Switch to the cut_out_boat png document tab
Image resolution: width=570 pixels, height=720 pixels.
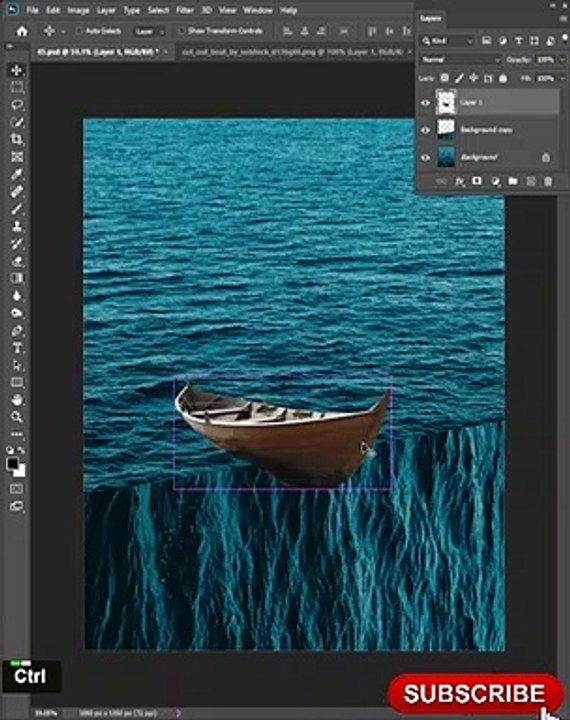pos(292,52)
